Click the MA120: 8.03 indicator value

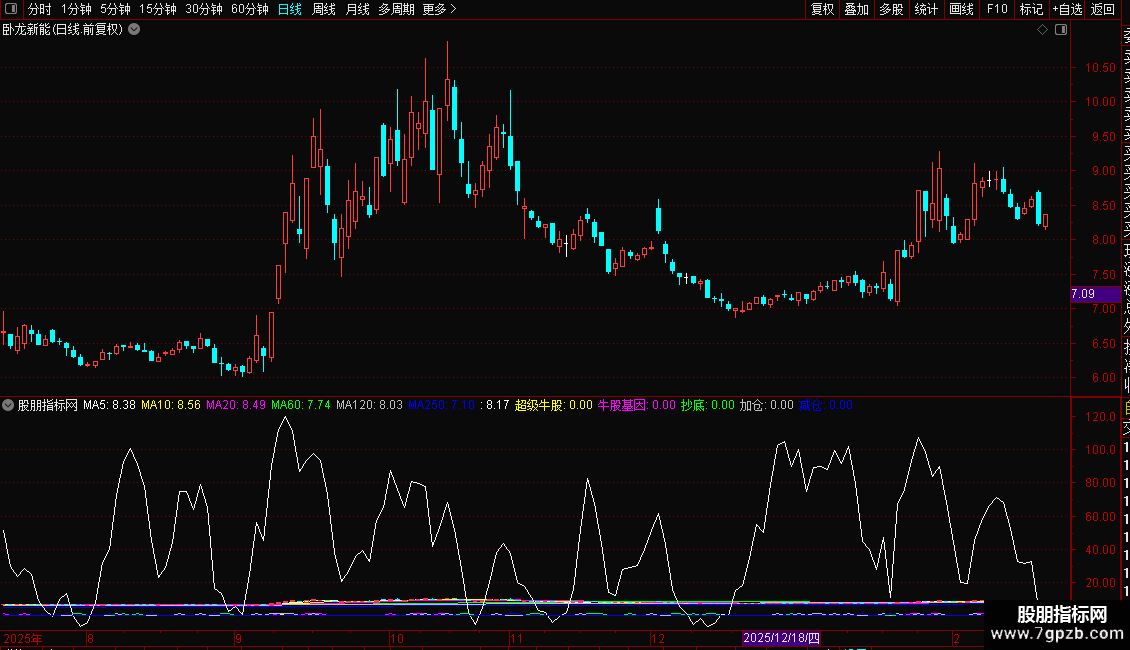point(369,405)
